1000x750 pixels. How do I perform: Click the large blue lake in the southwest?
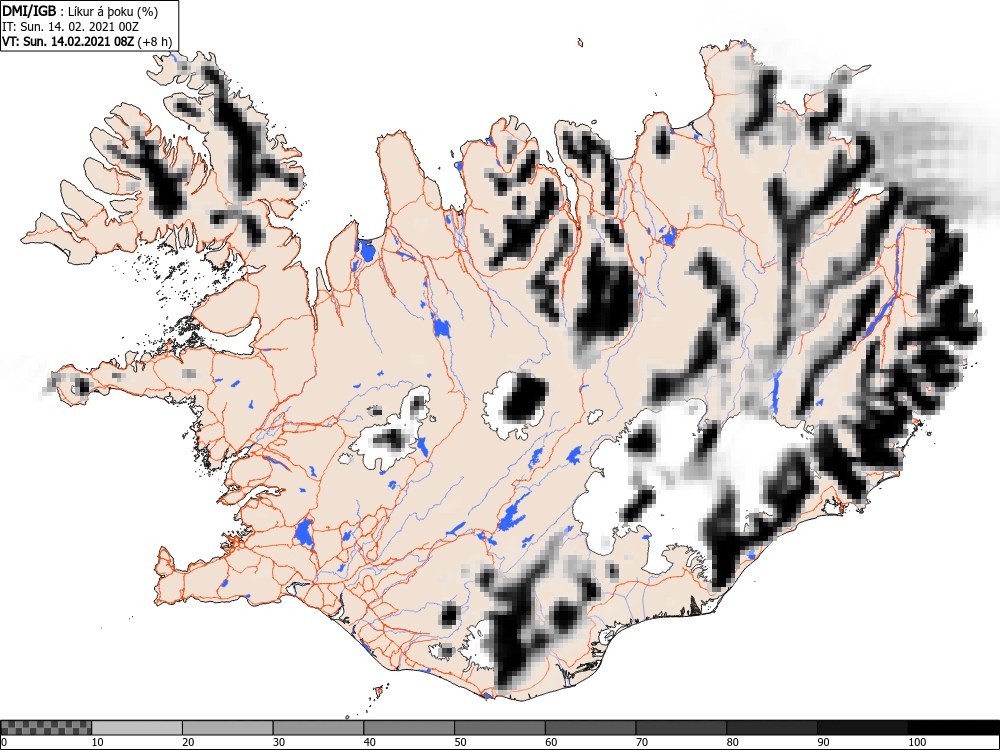304,533
